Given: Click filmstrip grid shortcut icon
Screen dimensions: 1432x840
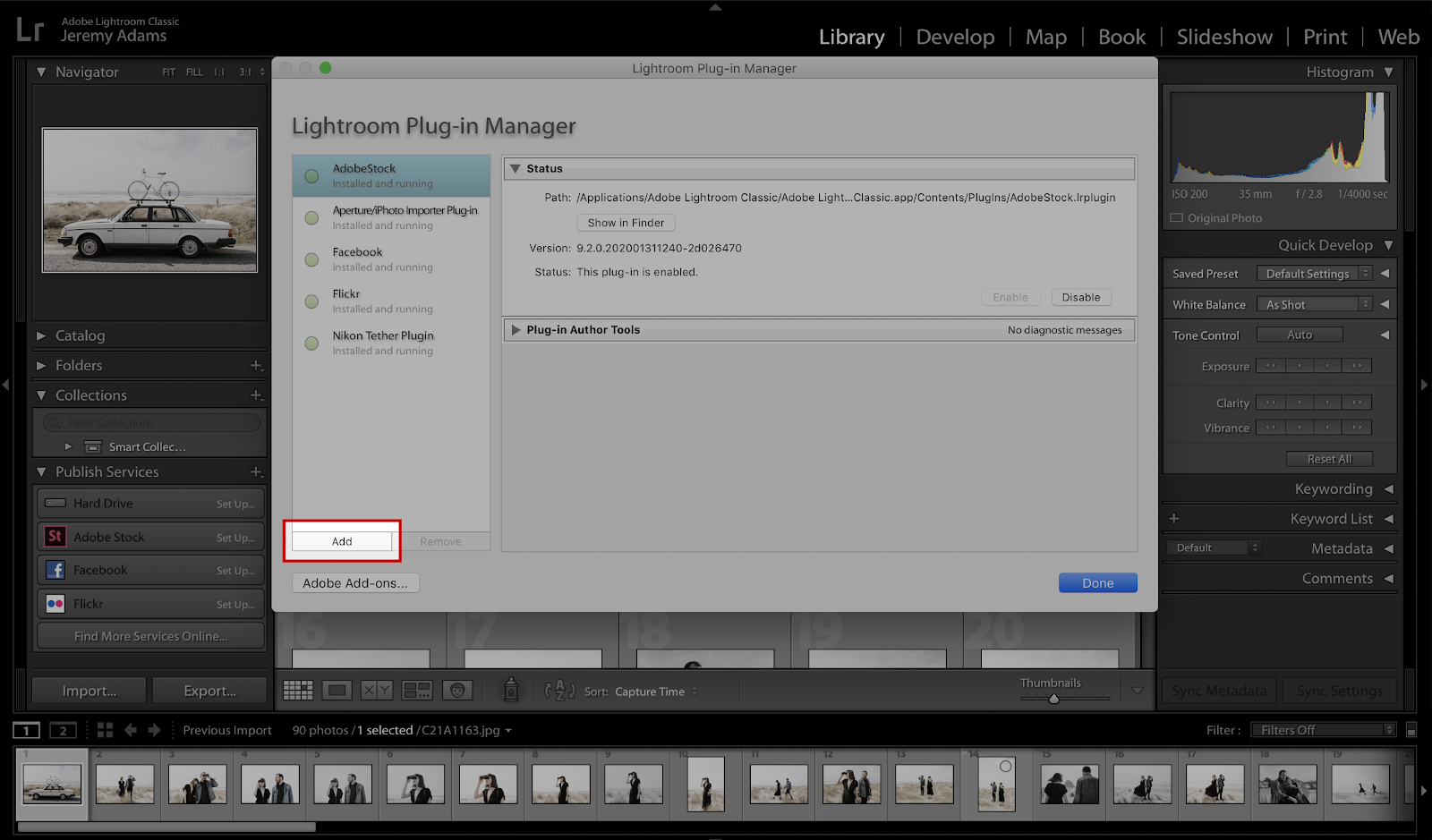Looking at the screenshot, I should click(105, 730).
